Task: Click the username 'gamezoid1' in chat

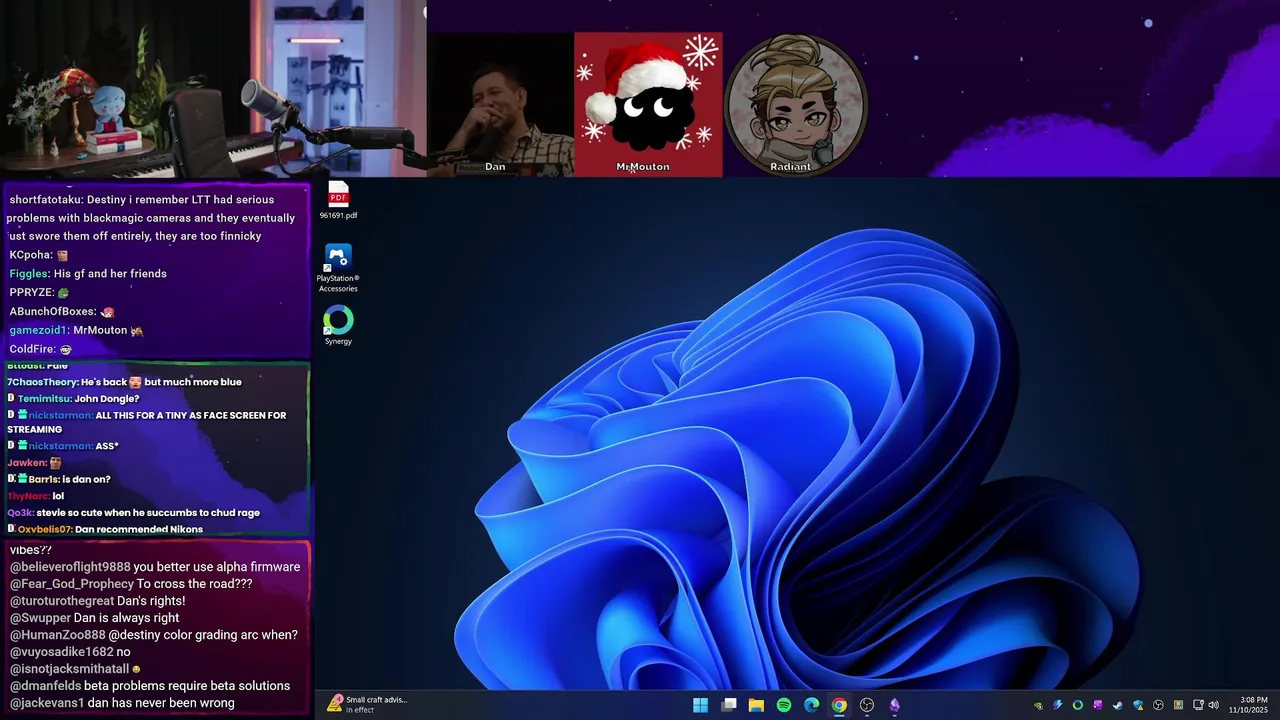Action: pos(38,330)
